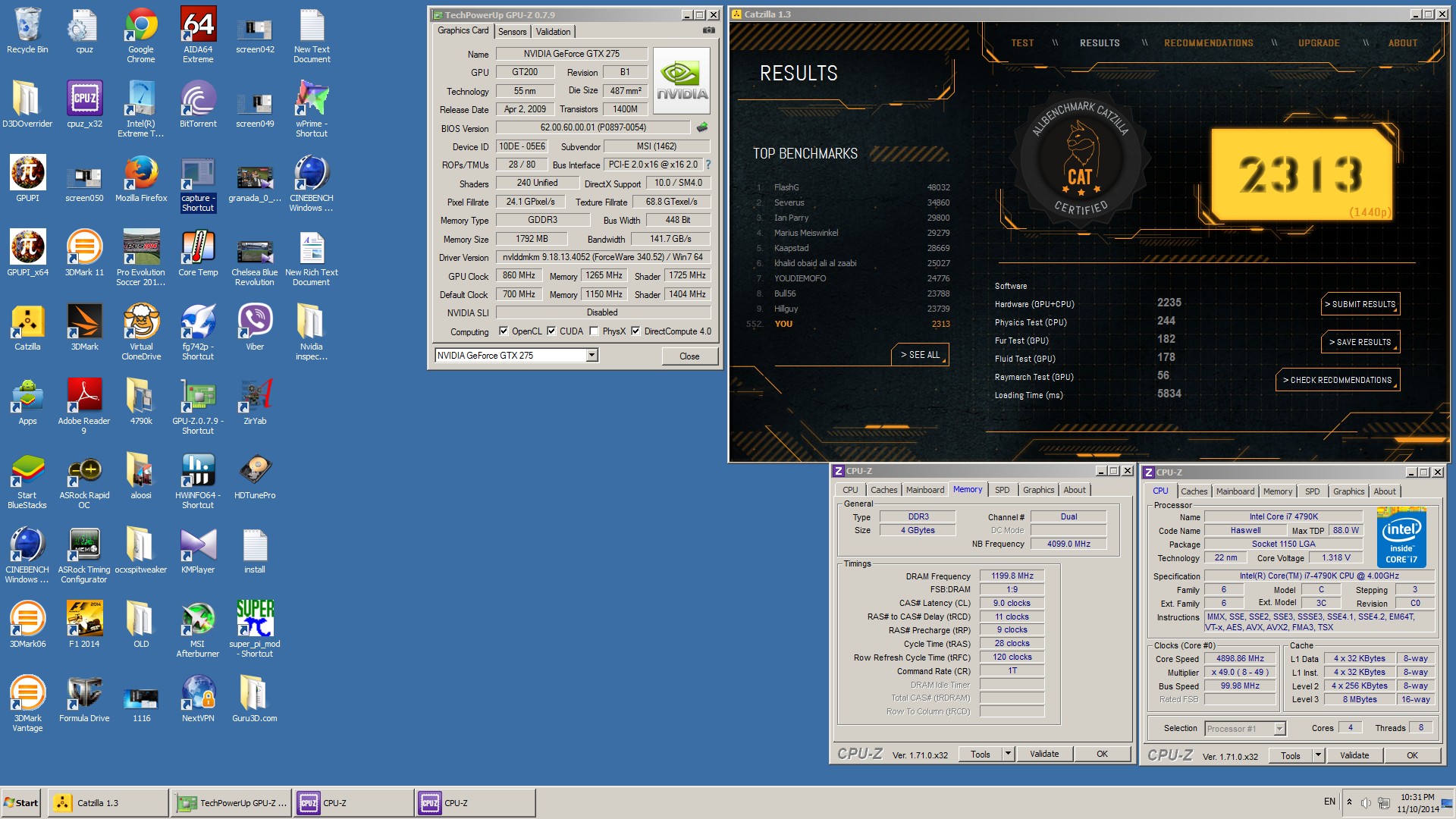Click the EN language indicator in taskbar
Viewport: 1456px width, 819px height.
(x=1329, y=802)
